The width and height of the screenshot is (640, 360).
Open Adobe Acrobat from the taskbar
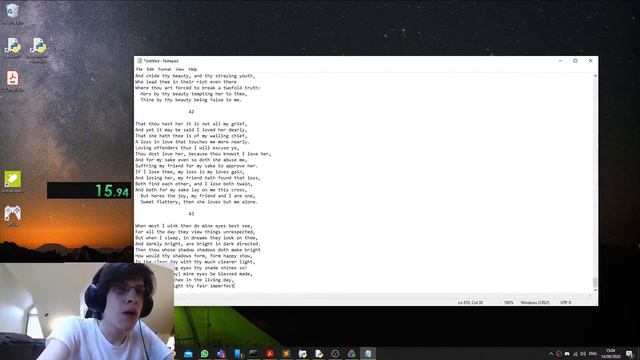tap(270, 353)
